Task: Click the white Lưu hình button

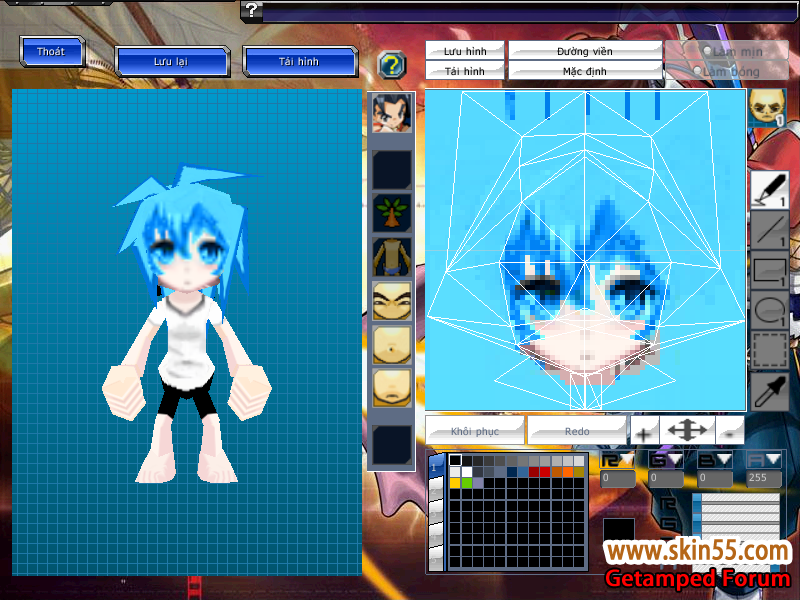Action: (465, 51)
